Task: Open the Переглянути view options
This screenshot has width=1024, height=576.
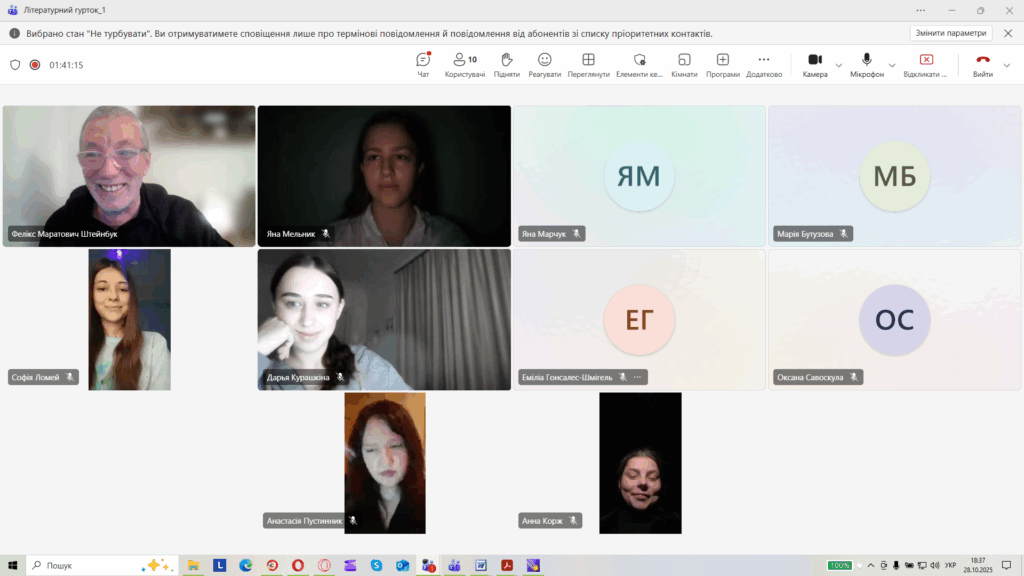Action: point(588,64)
